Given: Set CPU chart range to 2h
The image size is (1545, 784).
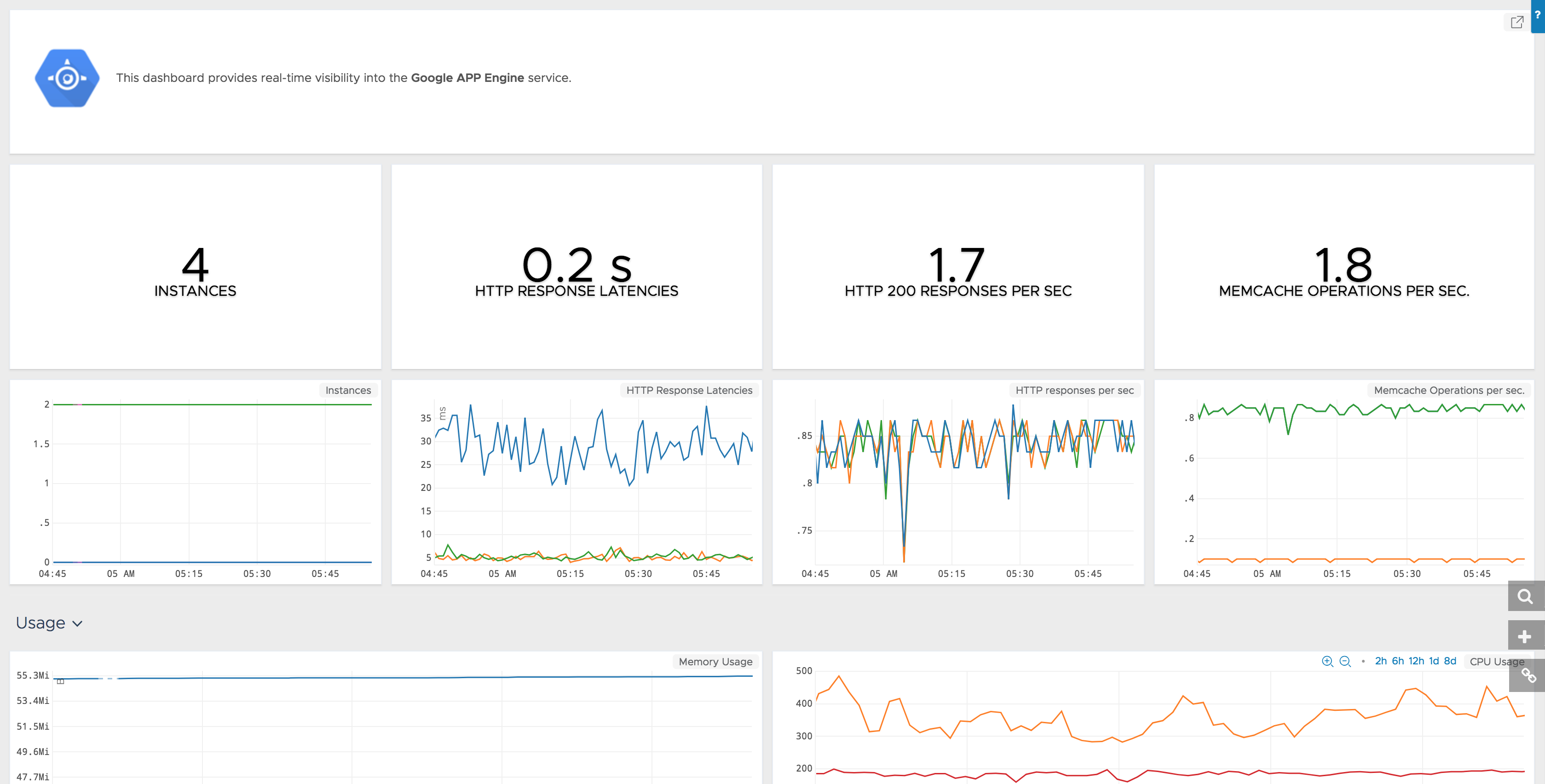Looking at the screenshot, I should pyautogui.click(x=1381, y=661).
